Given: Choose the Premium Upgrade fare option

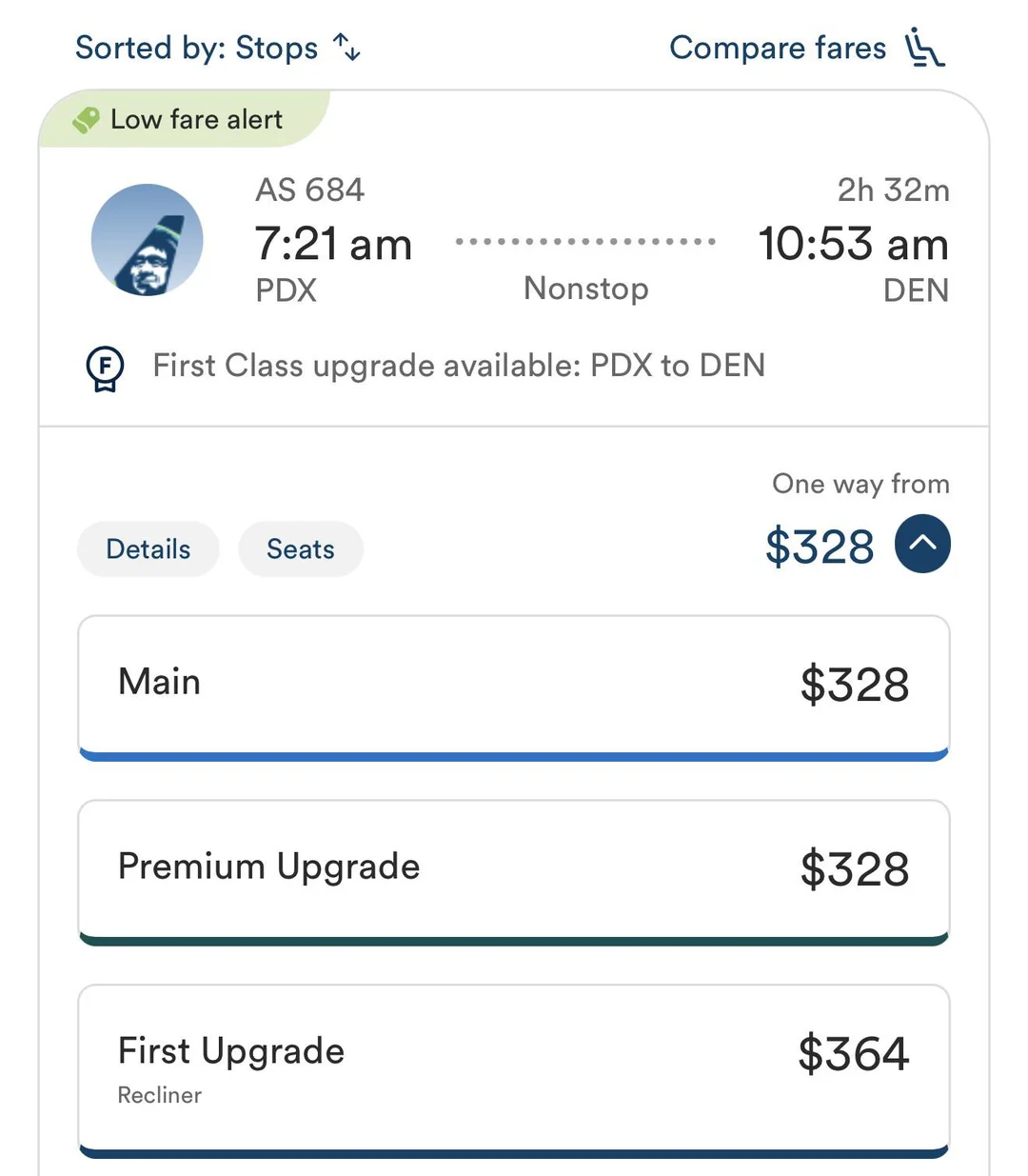Looking at the screenshot, I should 513,868.
